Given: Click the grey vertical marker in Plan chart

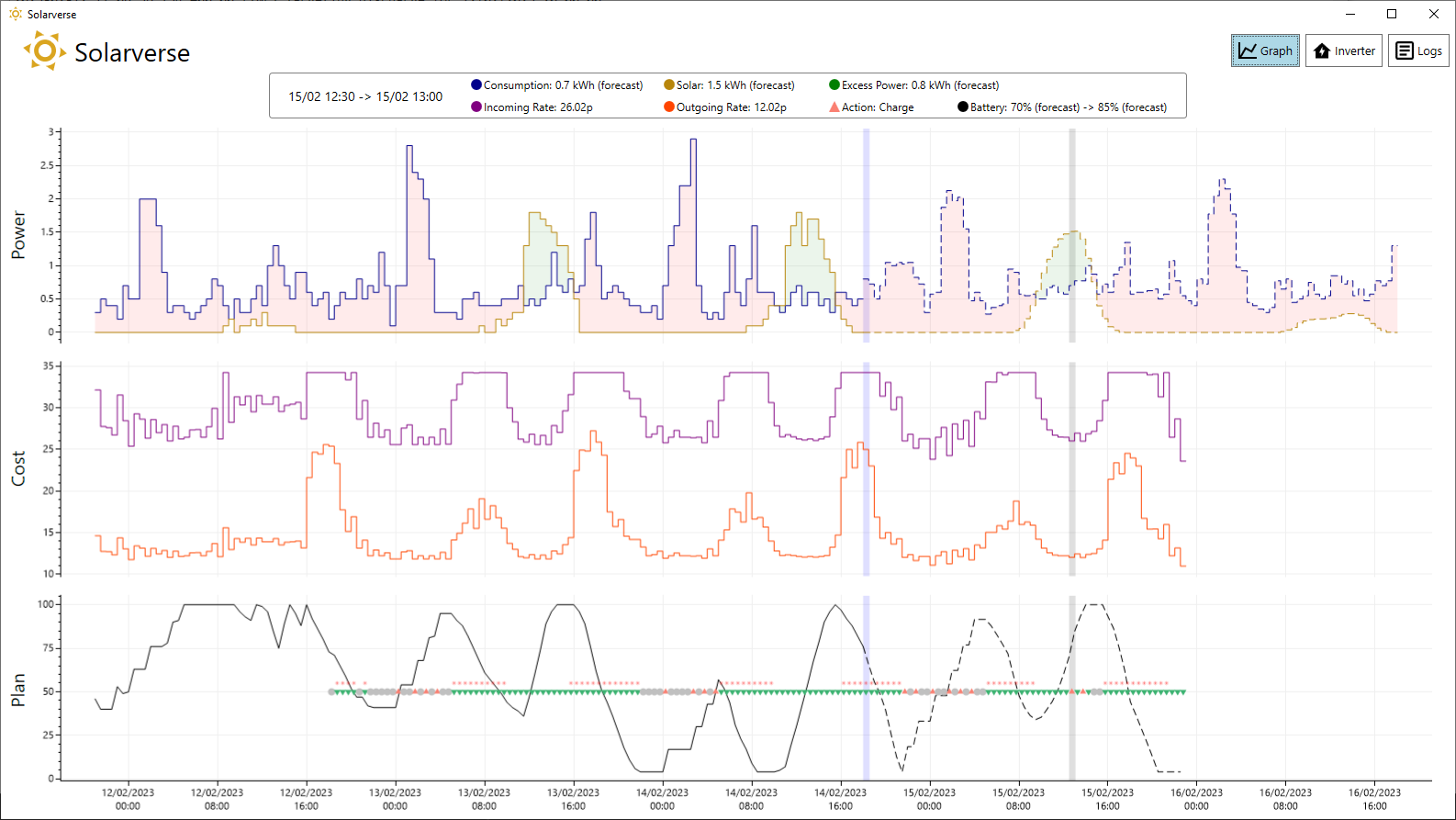Looking at the screenshot, I should (1072, 689).
